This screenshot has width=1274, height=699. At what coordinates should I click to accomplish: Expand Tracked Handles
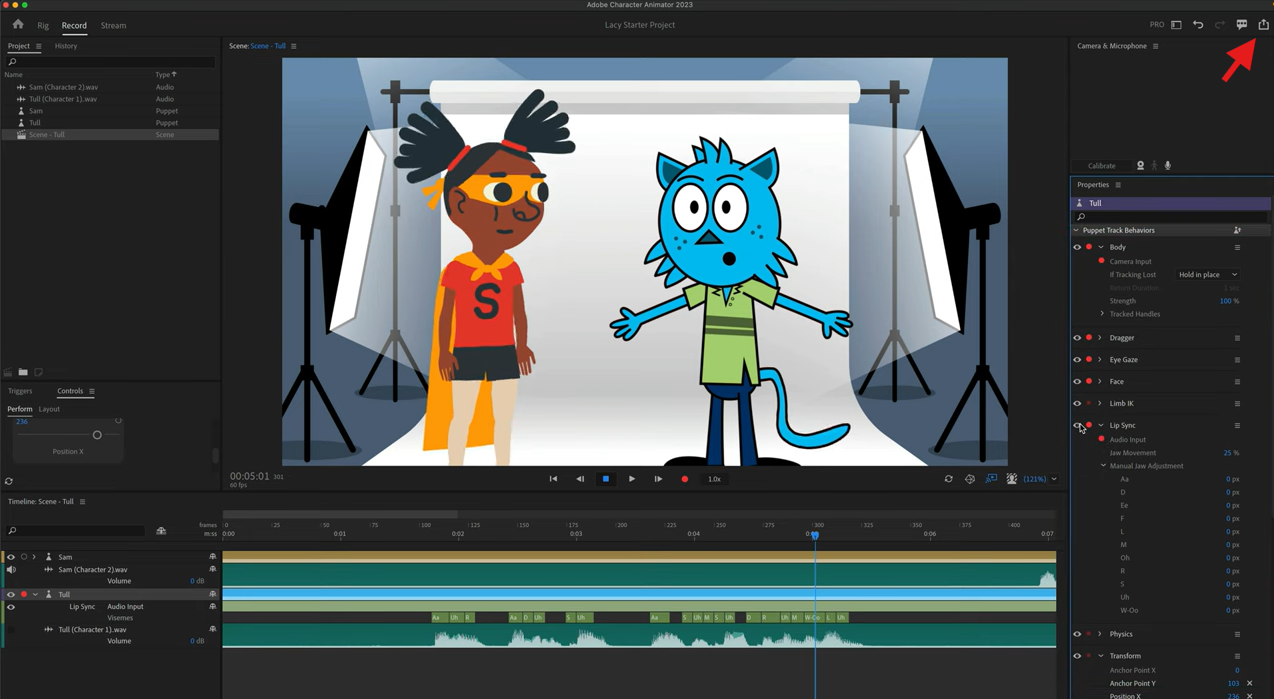tap(1103, 314)
